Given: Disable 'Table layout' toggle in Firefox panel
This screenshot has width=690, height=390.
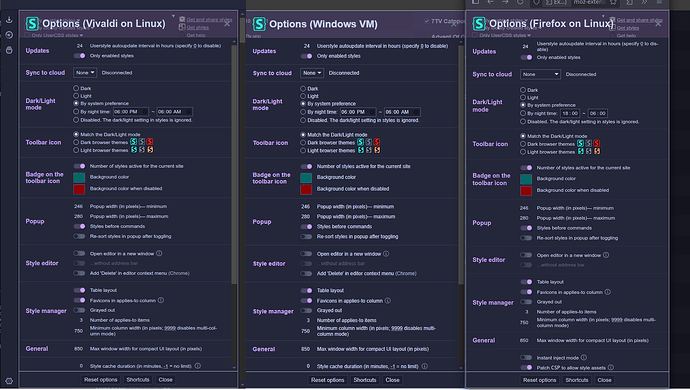Looking at the screenshot, I should pos(526,282).
